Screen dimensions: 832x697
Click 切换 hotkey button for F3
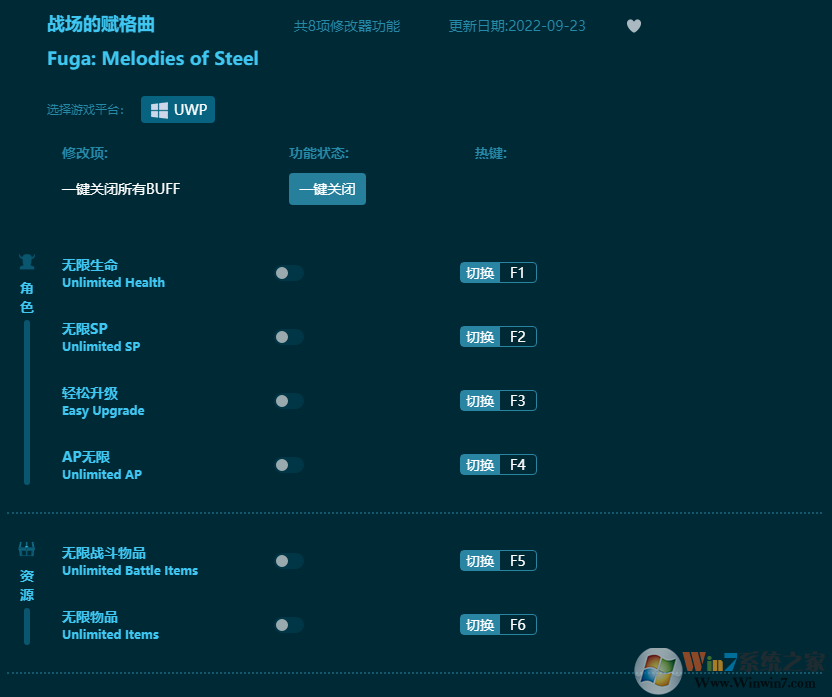point(480,401)
